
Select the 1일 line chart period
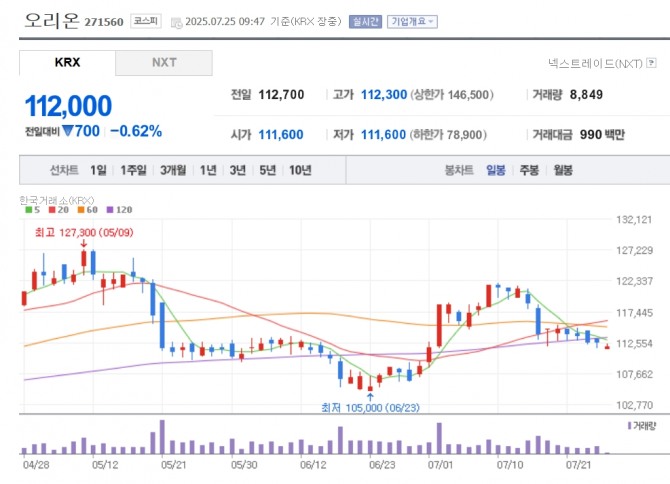(x=98, y=170)
